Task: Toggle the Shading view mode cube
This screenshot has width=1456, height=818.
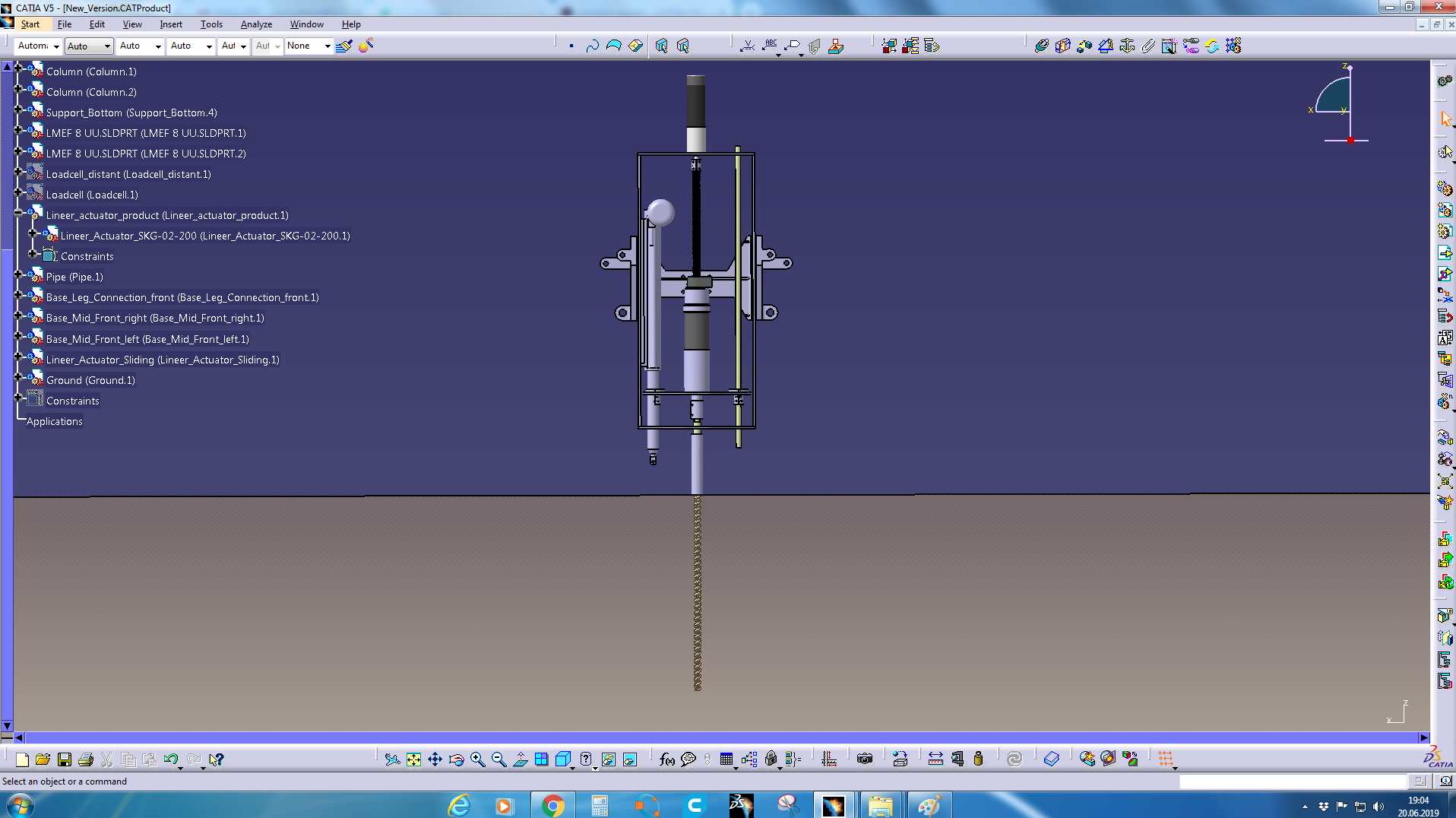Action: 563,759
